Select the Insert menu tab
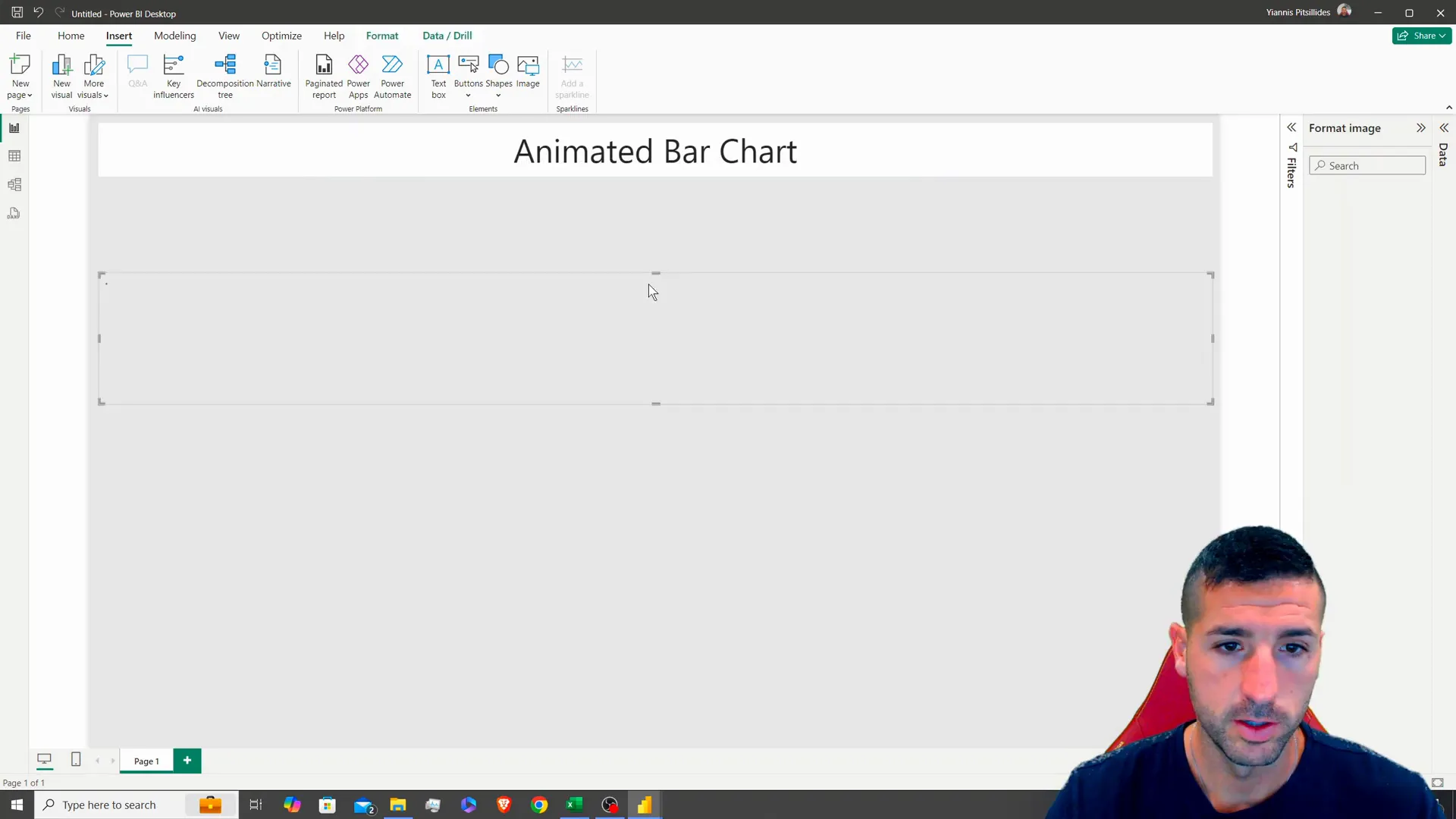Screen dimensions: 1456x819 coord(119,35)
